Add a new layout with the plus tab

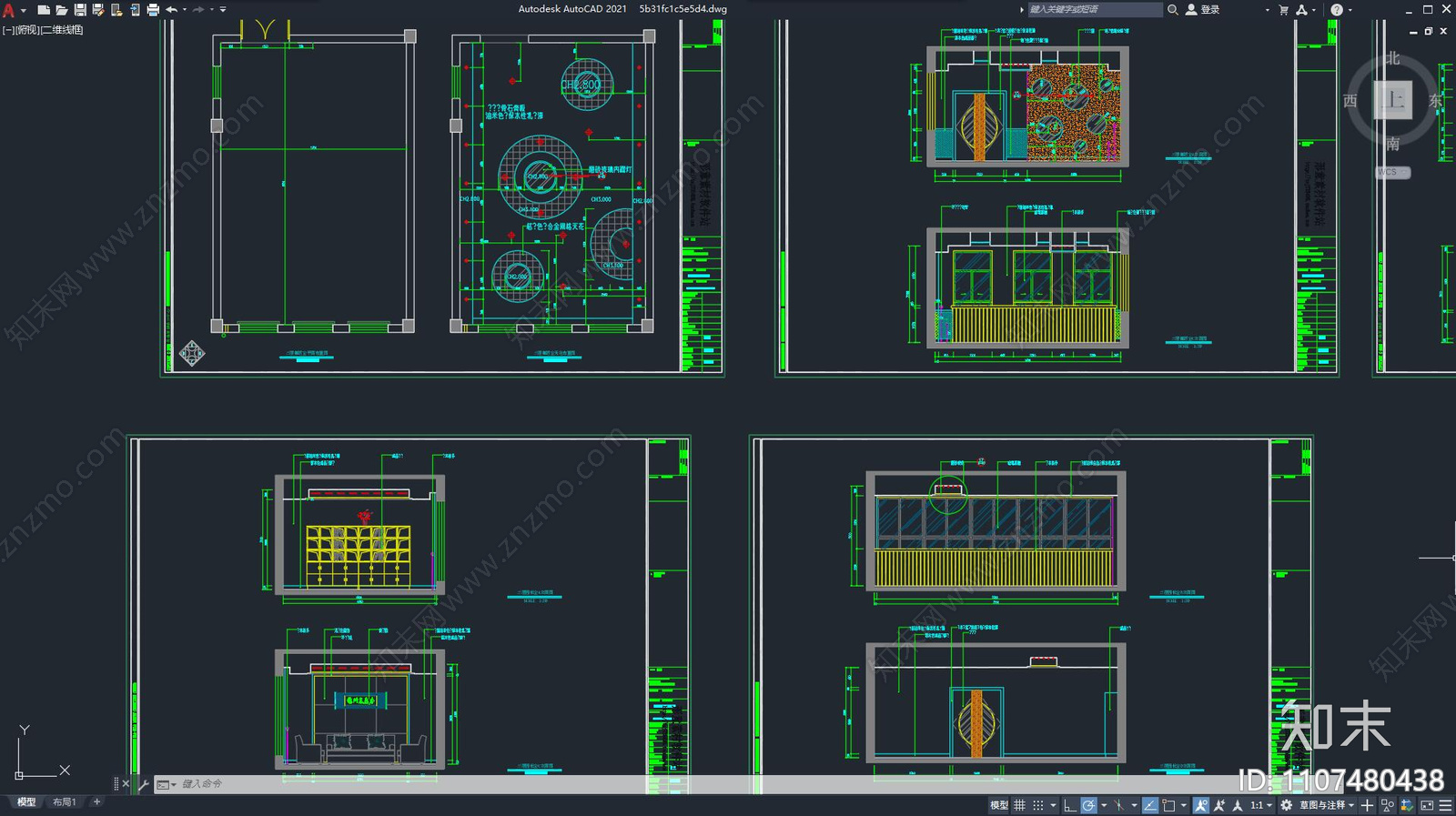97,801
